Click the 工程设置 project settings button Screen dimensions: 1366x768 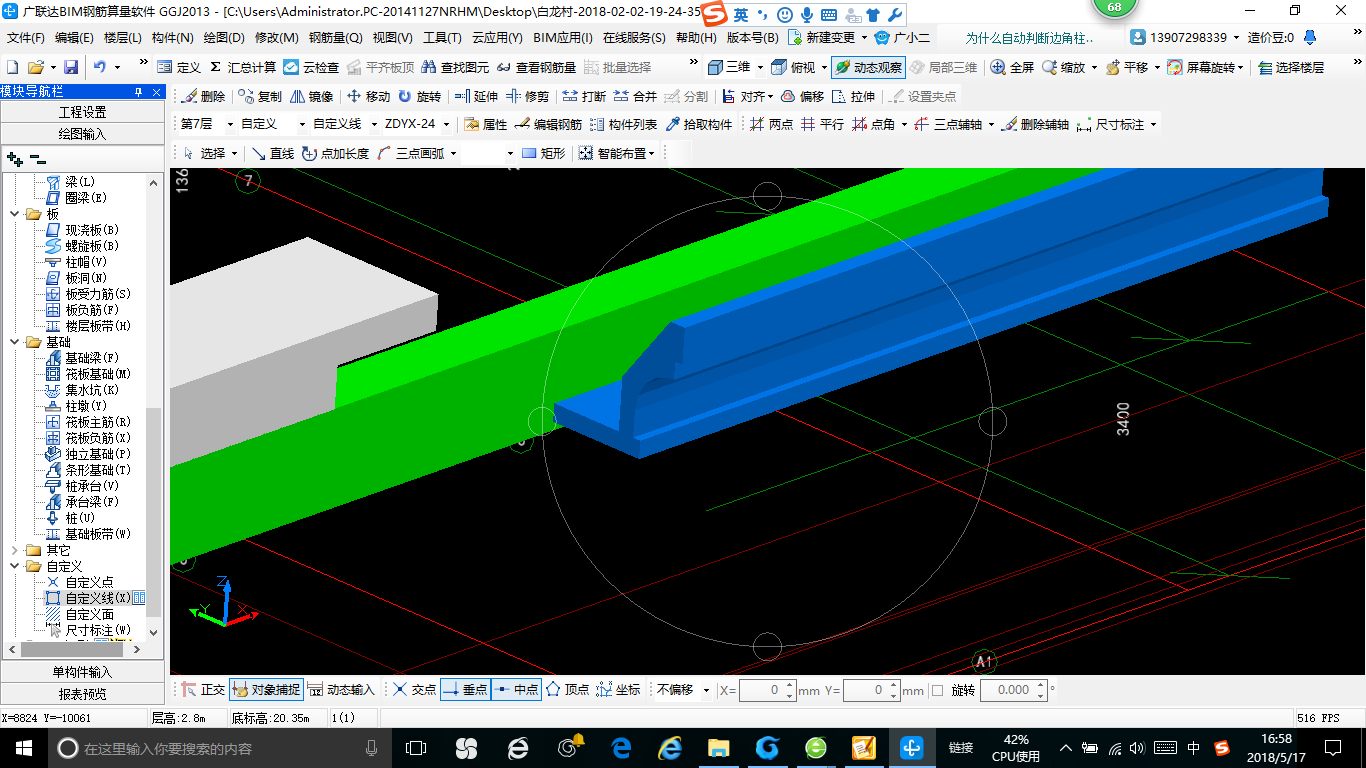click(x=82, y=112)
